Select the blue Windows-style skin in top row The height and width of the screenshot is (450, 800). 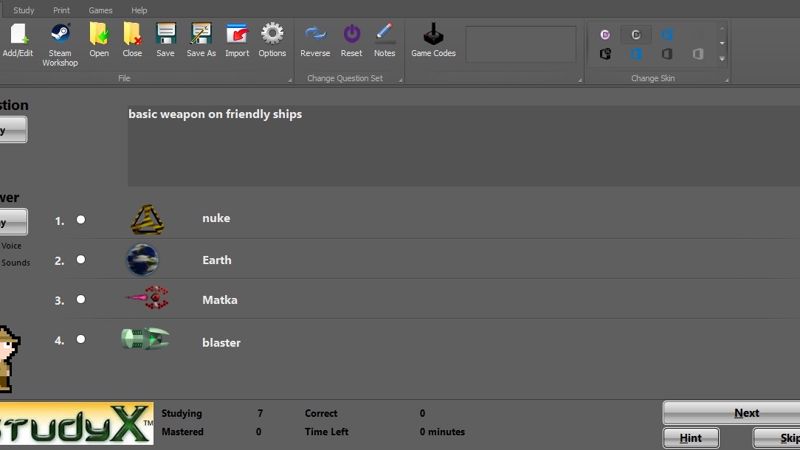(x=667, y=35)
